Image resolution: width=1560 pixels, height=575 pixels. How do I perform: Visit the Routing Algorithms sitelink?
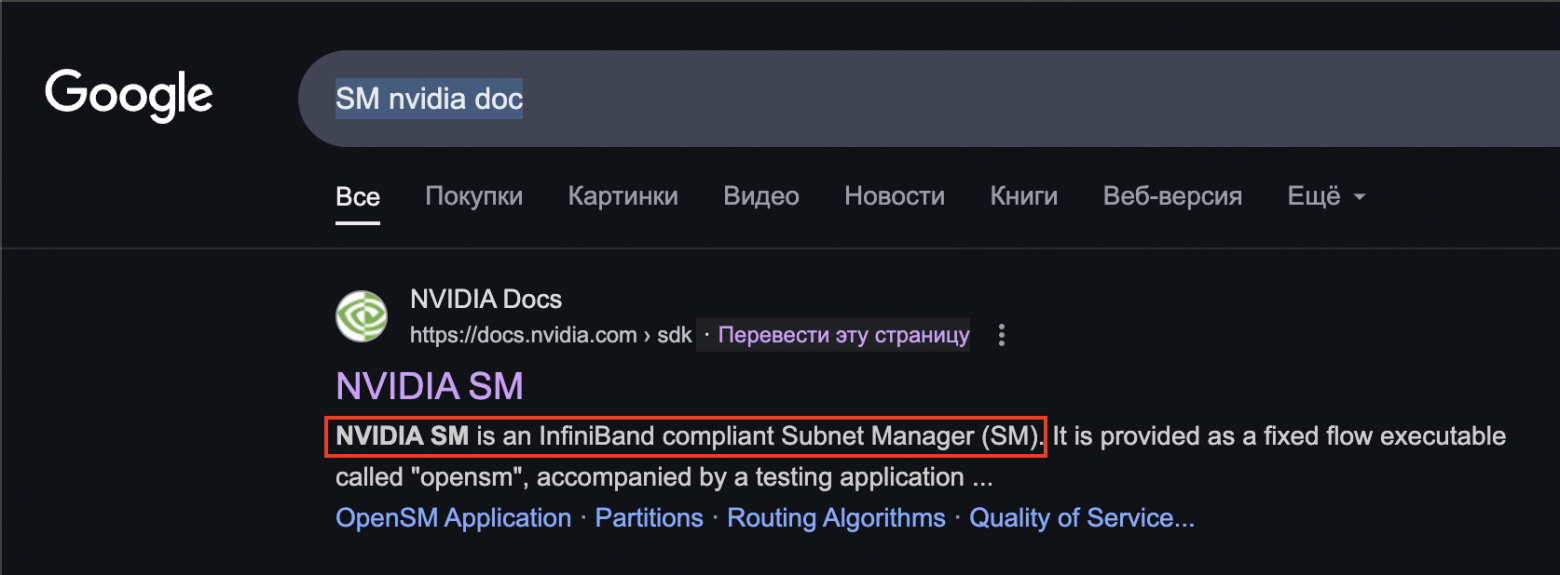(836, 518)
